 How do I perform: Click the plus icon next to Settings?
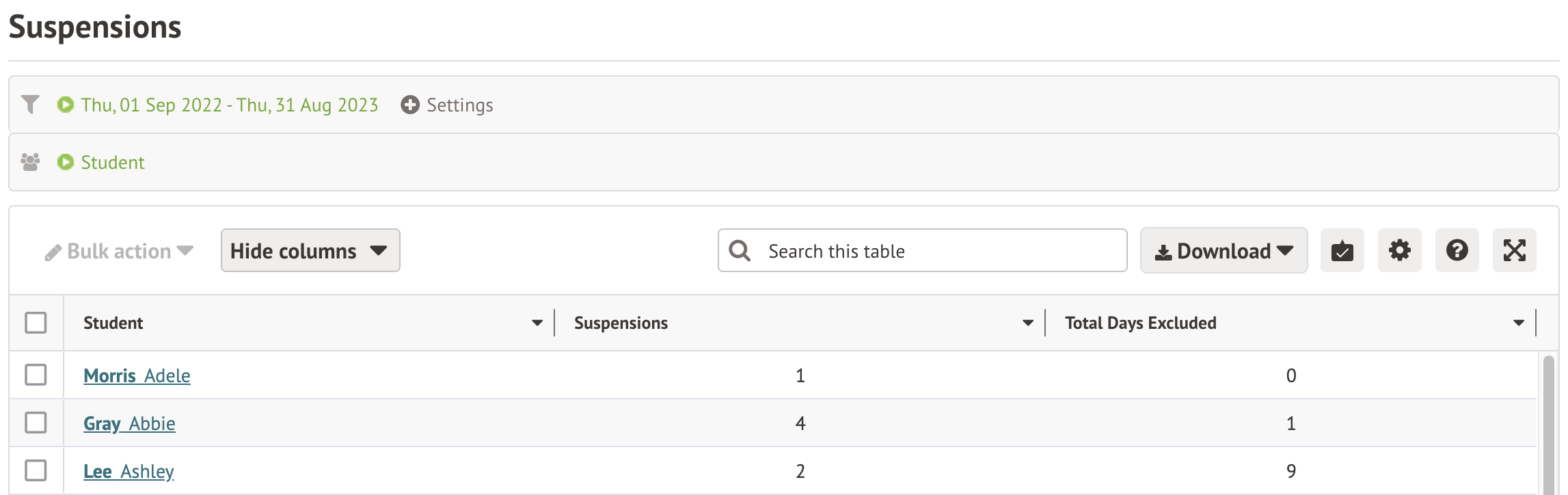[410, 105]
